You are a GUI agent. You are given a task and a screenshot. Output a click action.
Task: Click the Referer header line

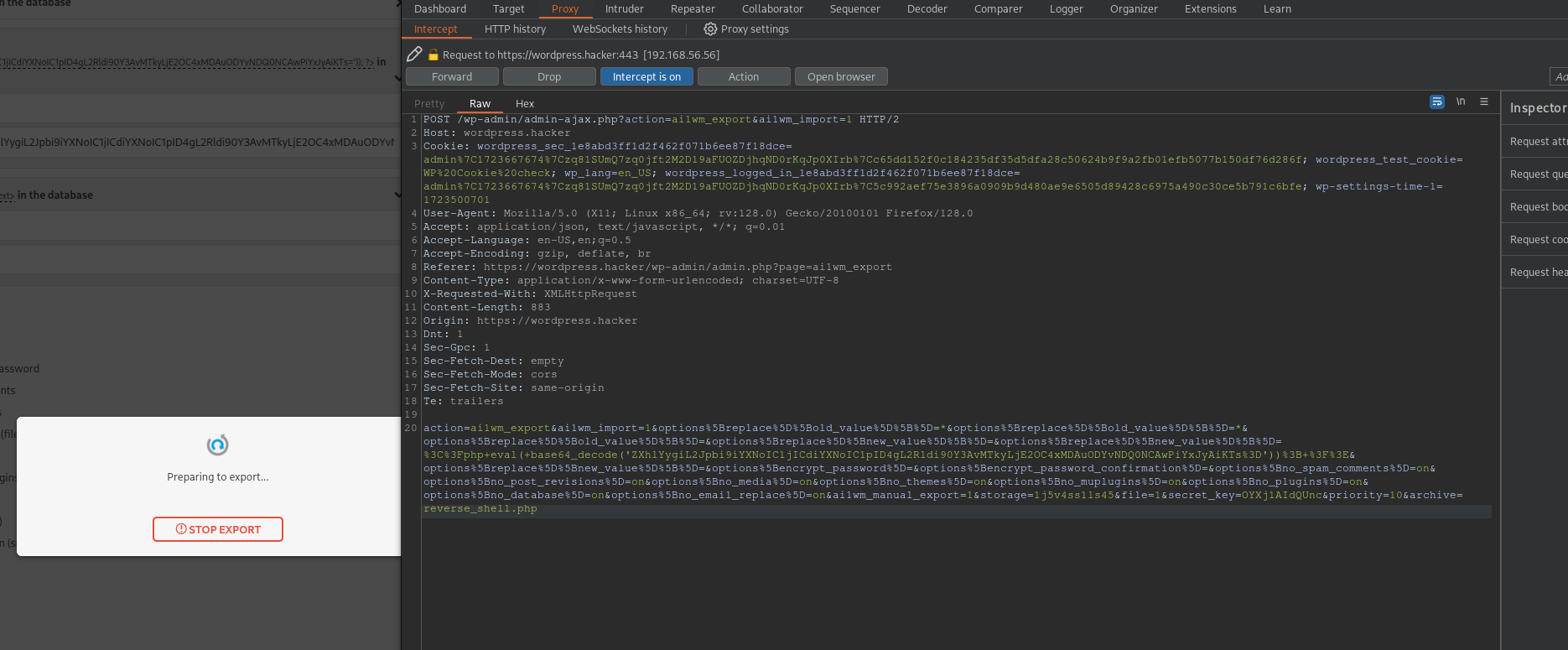coord(657,268)
